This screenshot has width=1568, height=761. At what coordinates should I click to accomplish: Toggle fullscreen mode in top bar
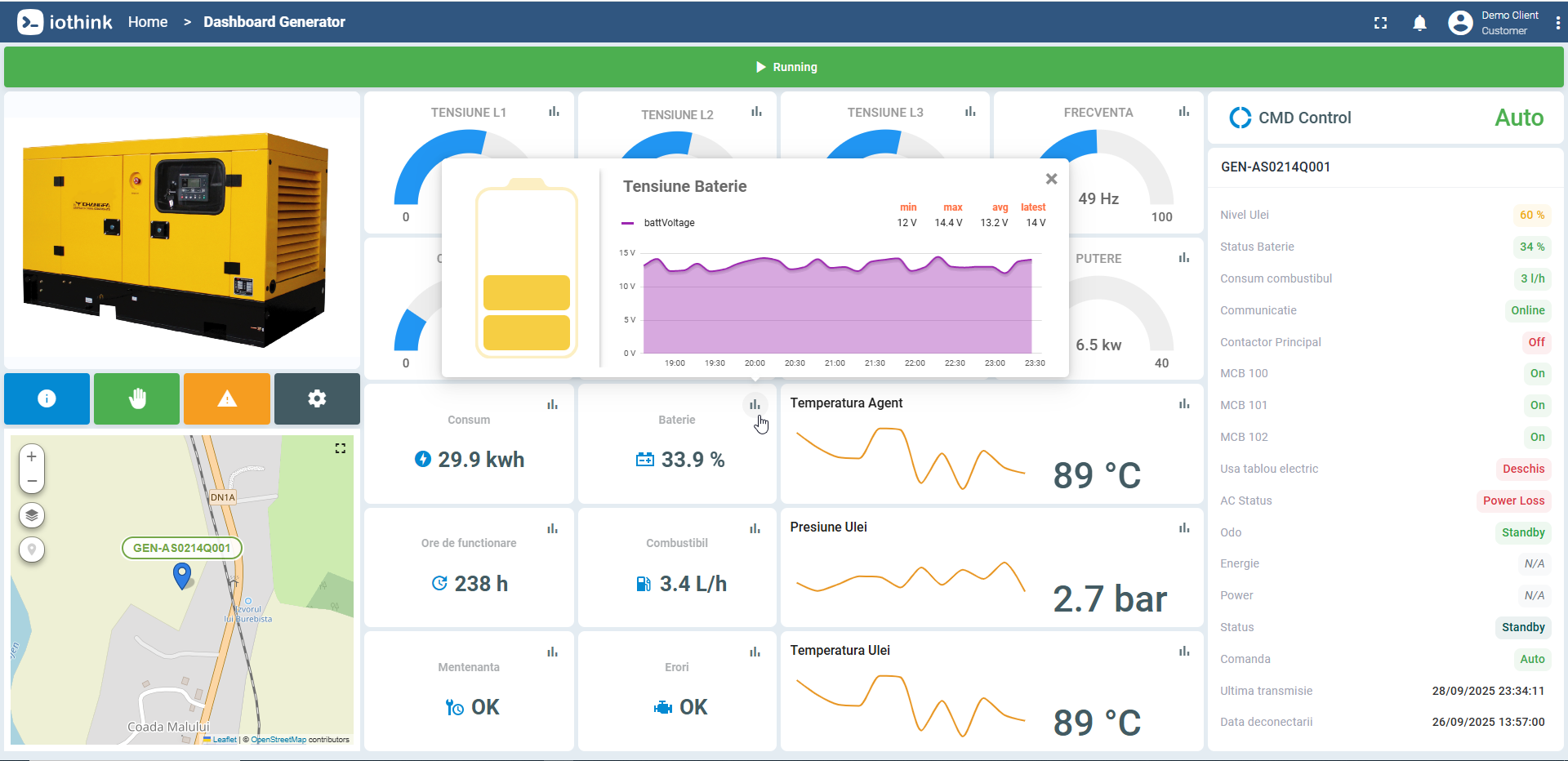[x=1380, y=23]
